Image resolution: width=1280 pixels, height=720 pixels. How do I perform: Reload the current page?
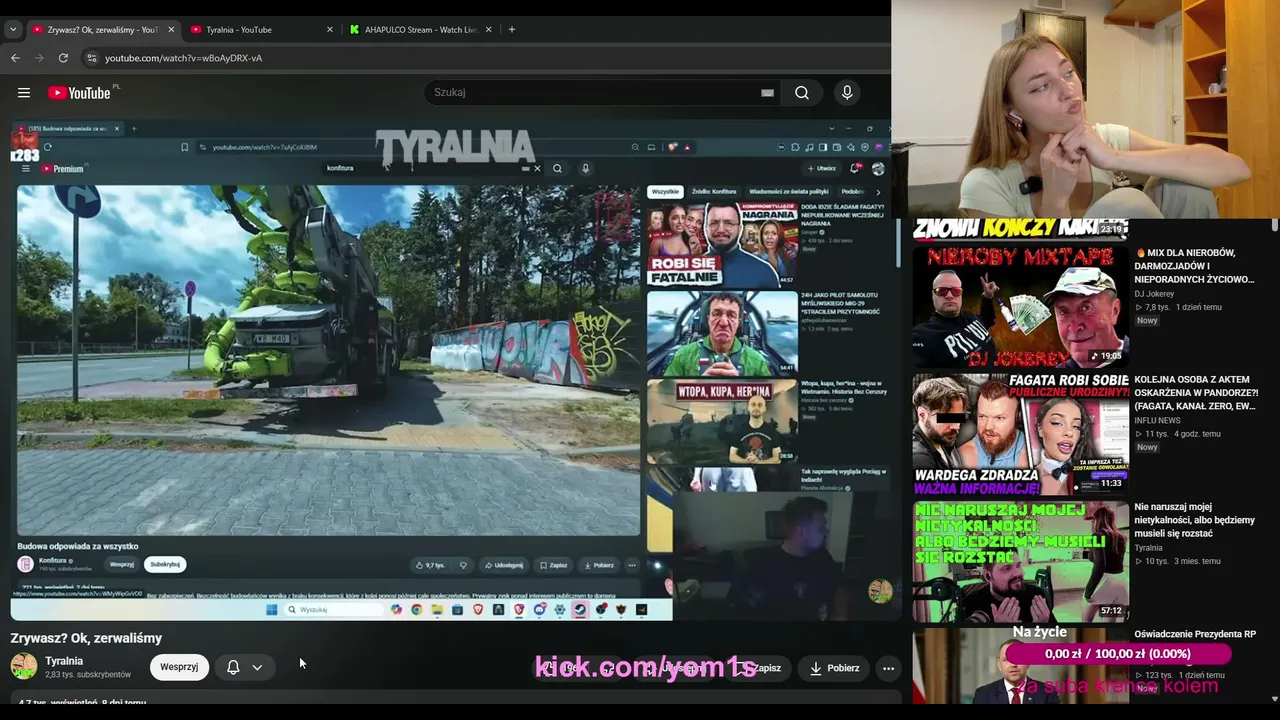click(x=63, y=58)
